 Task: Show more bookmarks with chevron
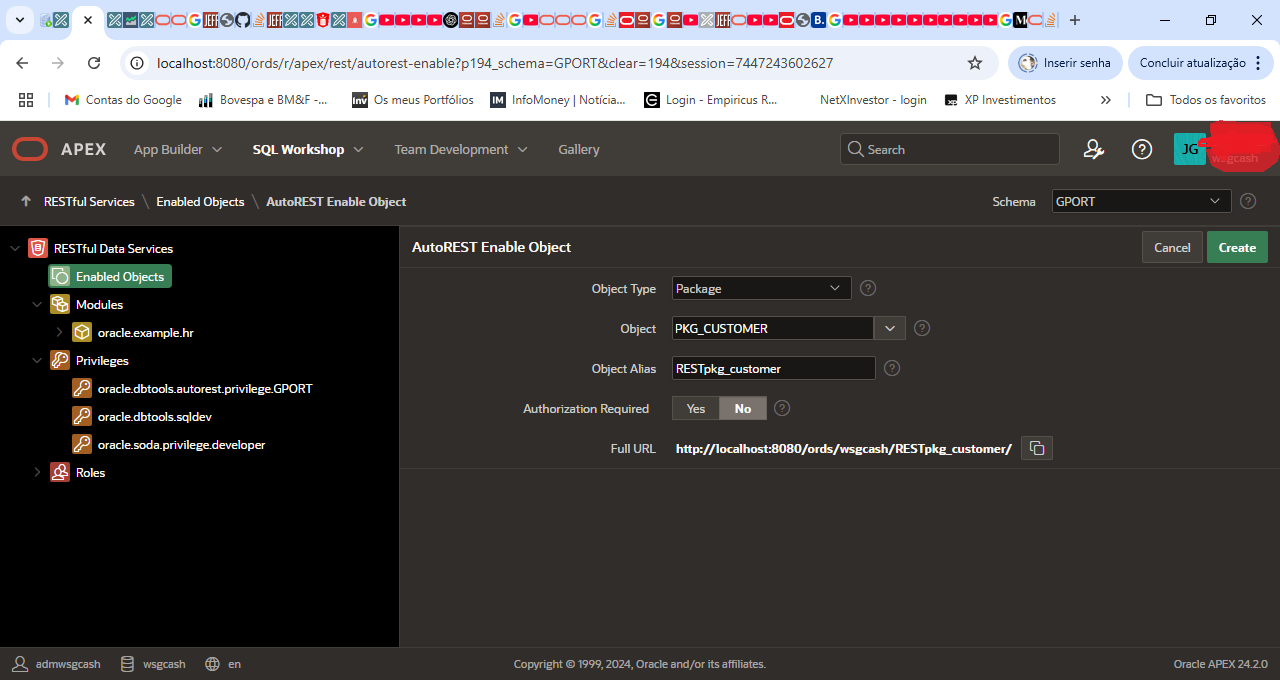point(1105,100)
